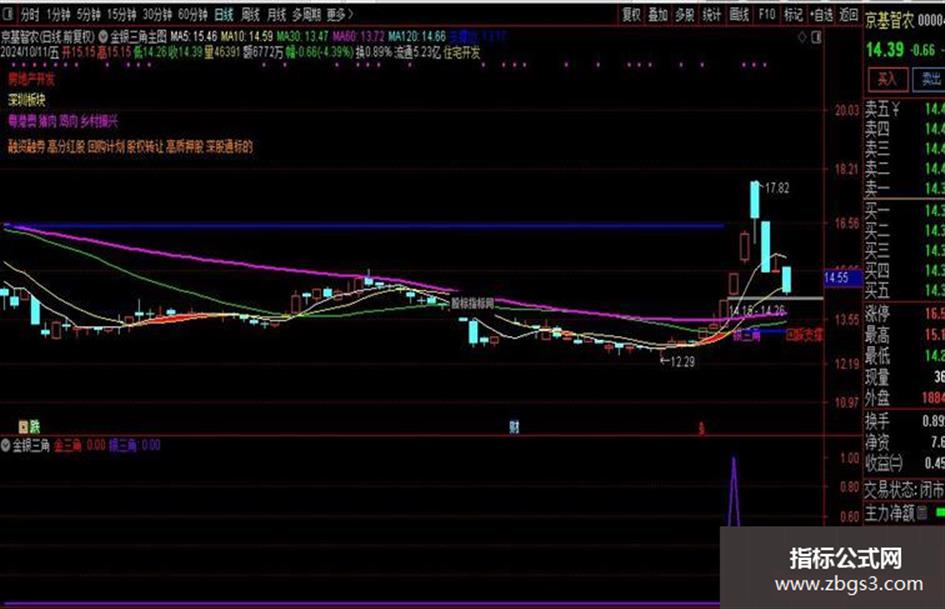Click the 14.55 price label on axis
The height and width of the screenshot is (609, 945).
tap(837, 278)
